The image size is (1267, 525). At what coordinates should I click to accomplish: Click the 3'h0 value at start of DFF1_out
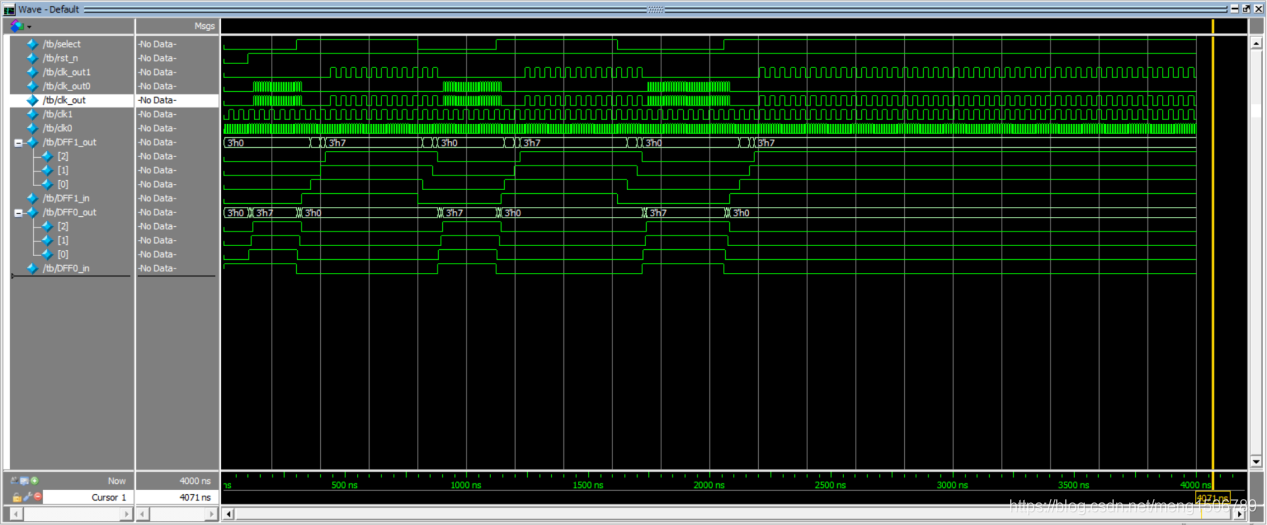pyautogui.click(x=236, y=143)
